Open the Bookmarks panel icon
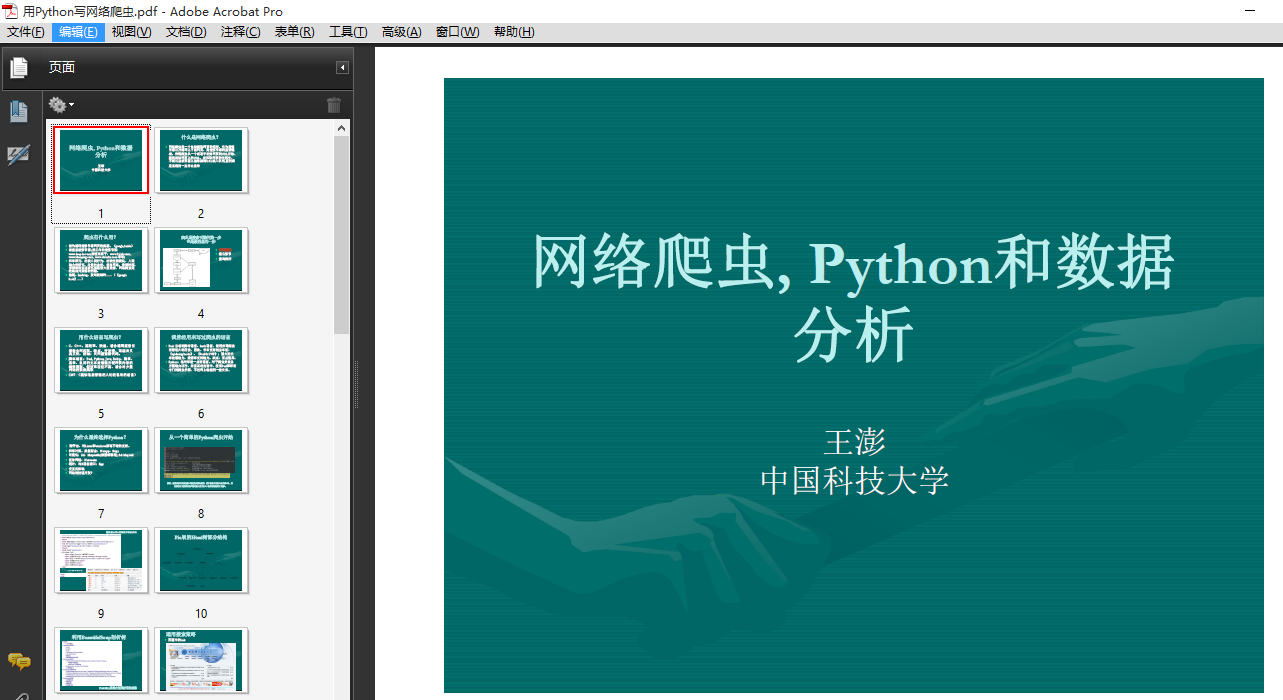1283x700 pixels. pyautogui.click(x=19, y=111)
